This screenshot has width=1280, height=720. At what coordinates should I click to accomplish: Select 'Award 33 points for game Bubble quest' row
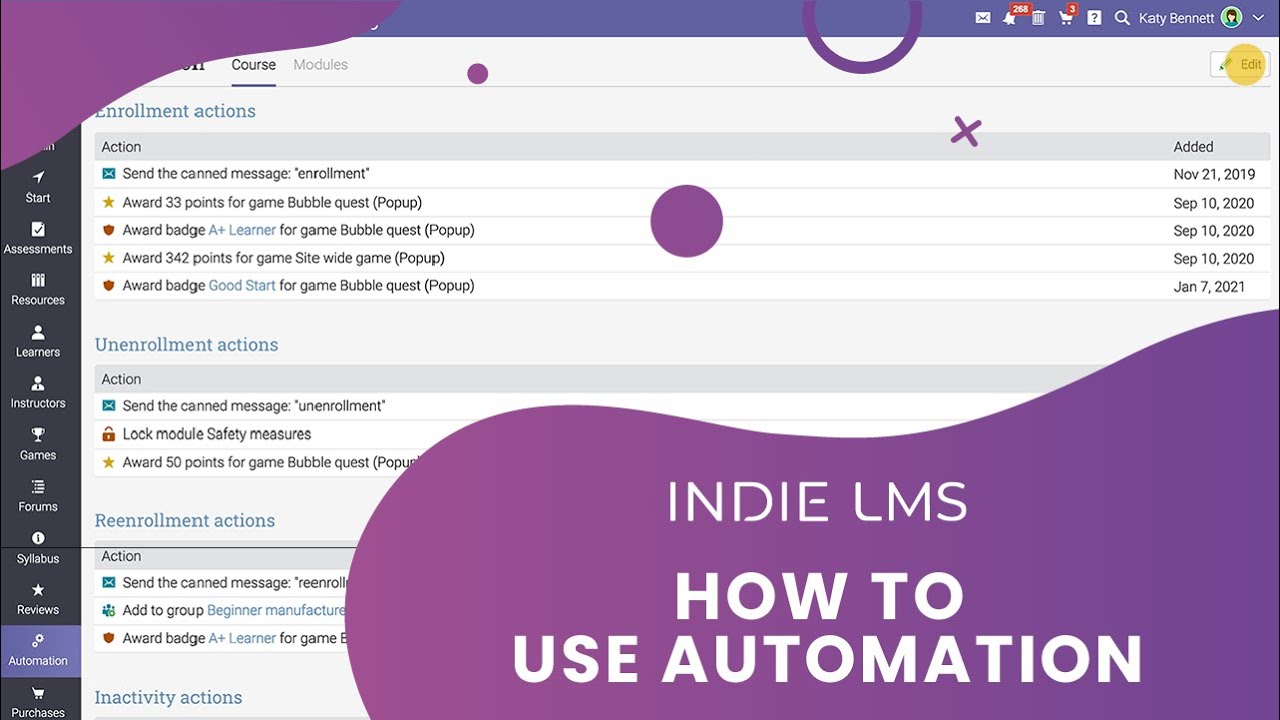pos(682,202)
